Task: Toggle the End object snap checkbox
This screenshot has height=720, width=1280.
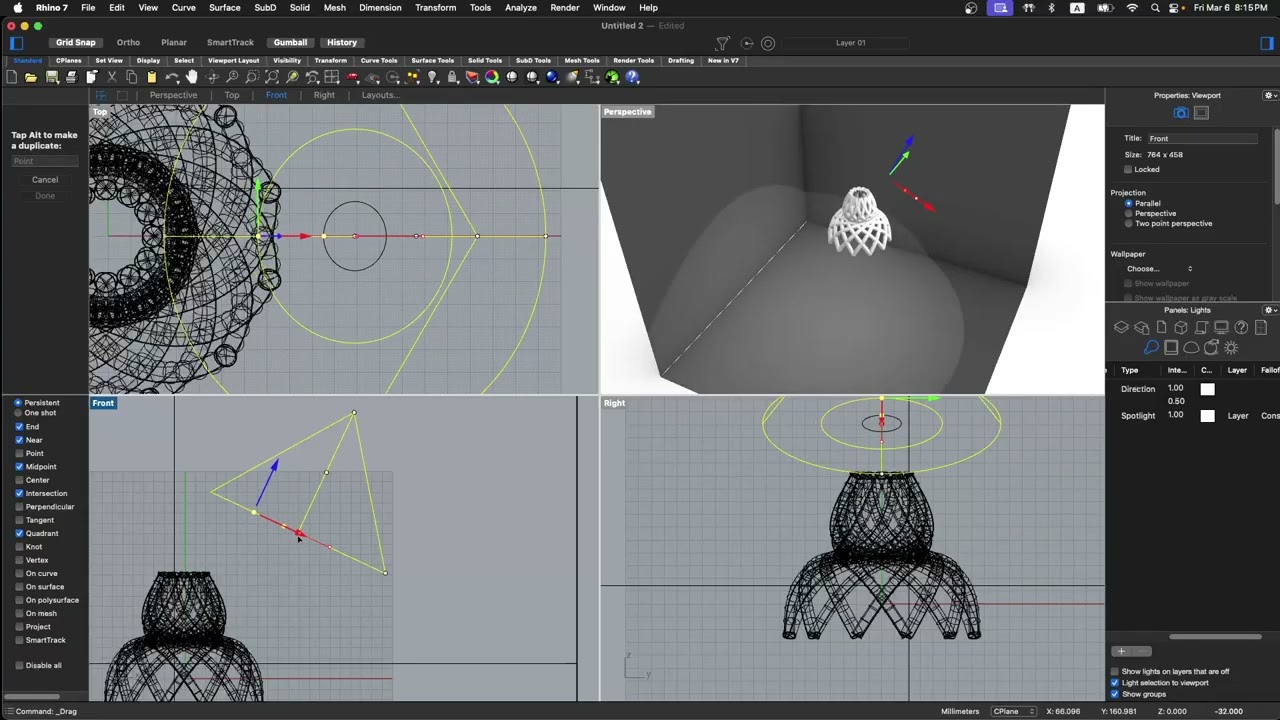Action: click(x=19, y=427)
